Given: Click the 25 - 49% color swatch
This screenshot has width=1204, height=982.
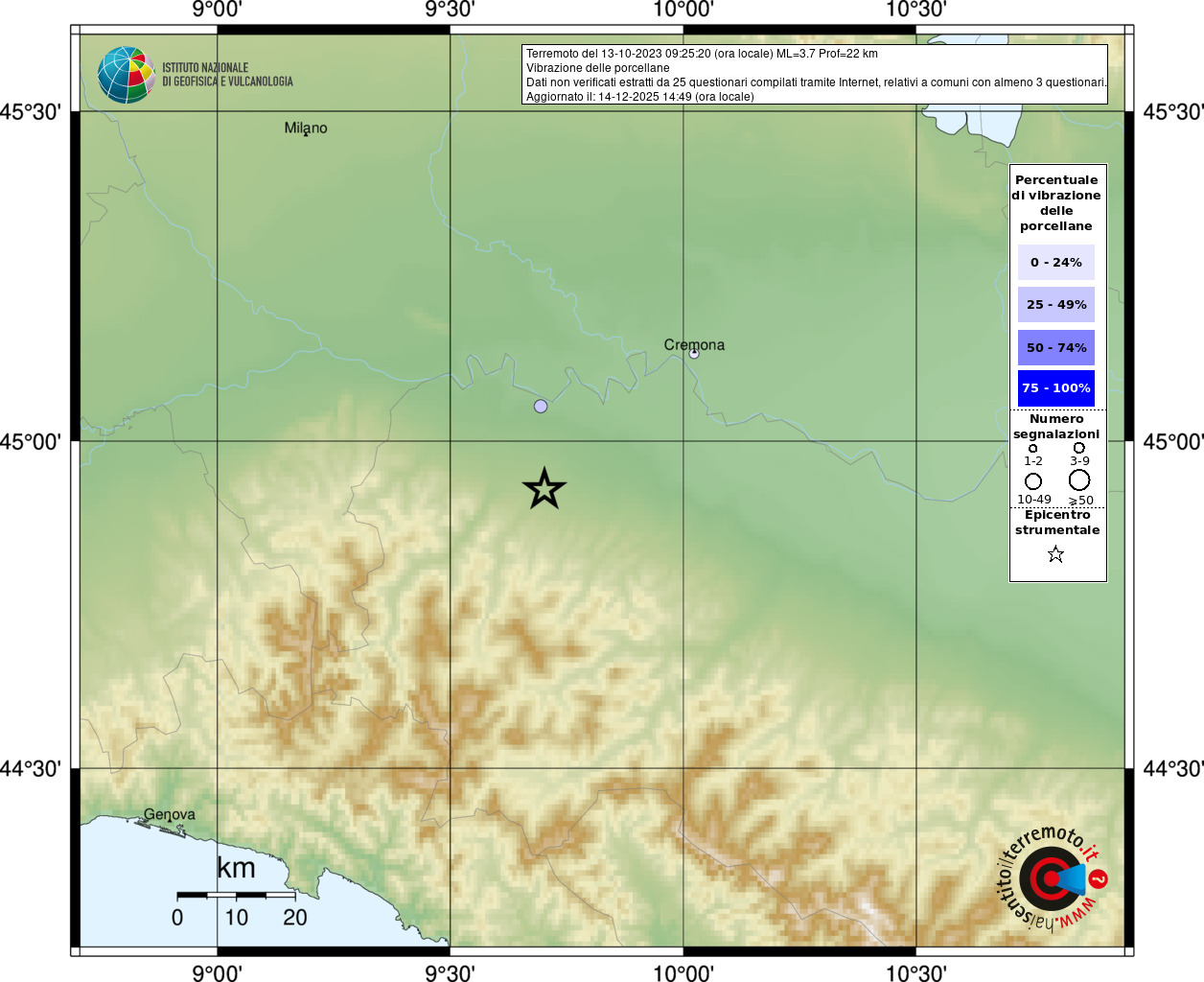Looking at the screenshot, I should click(x=1056, y=304).
